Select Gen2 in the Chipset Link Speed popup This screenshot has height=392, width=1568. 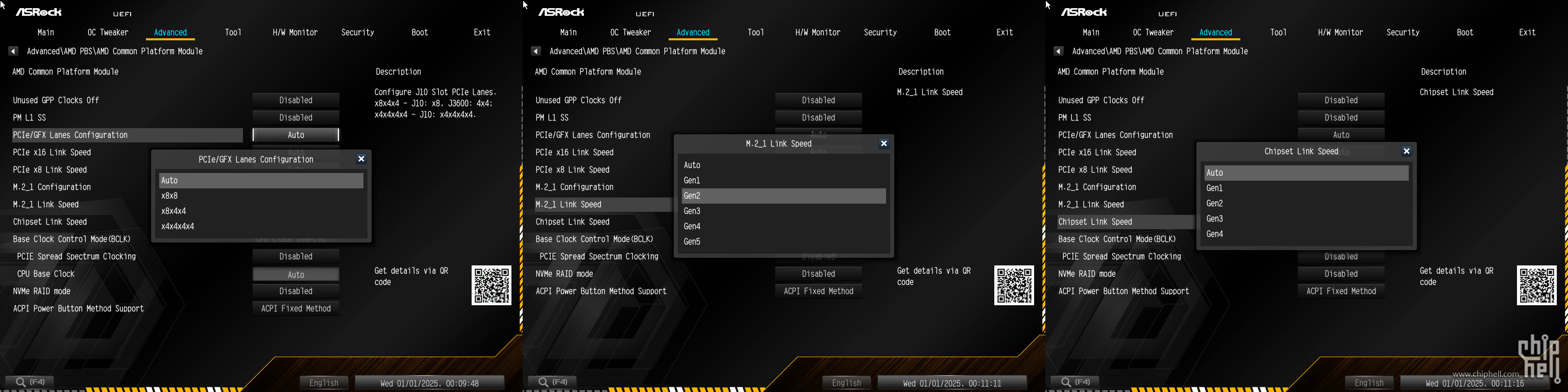tap(1306, 203)
